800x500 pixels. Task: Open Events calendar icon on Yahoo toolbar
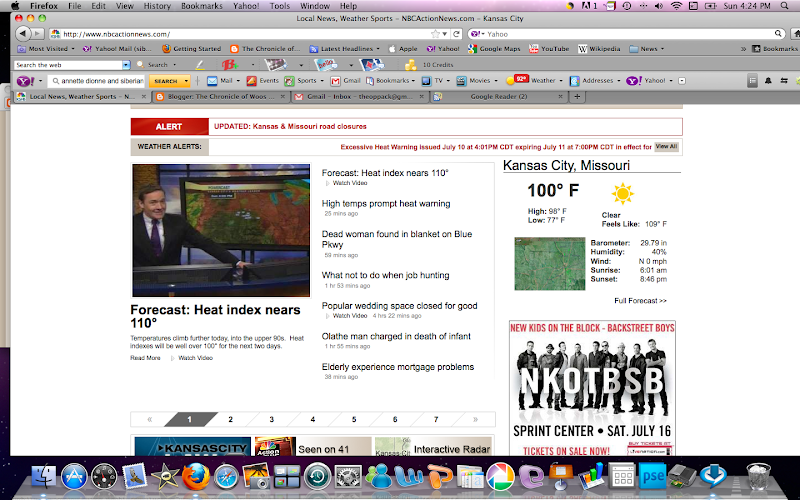[x=252, y=81]
